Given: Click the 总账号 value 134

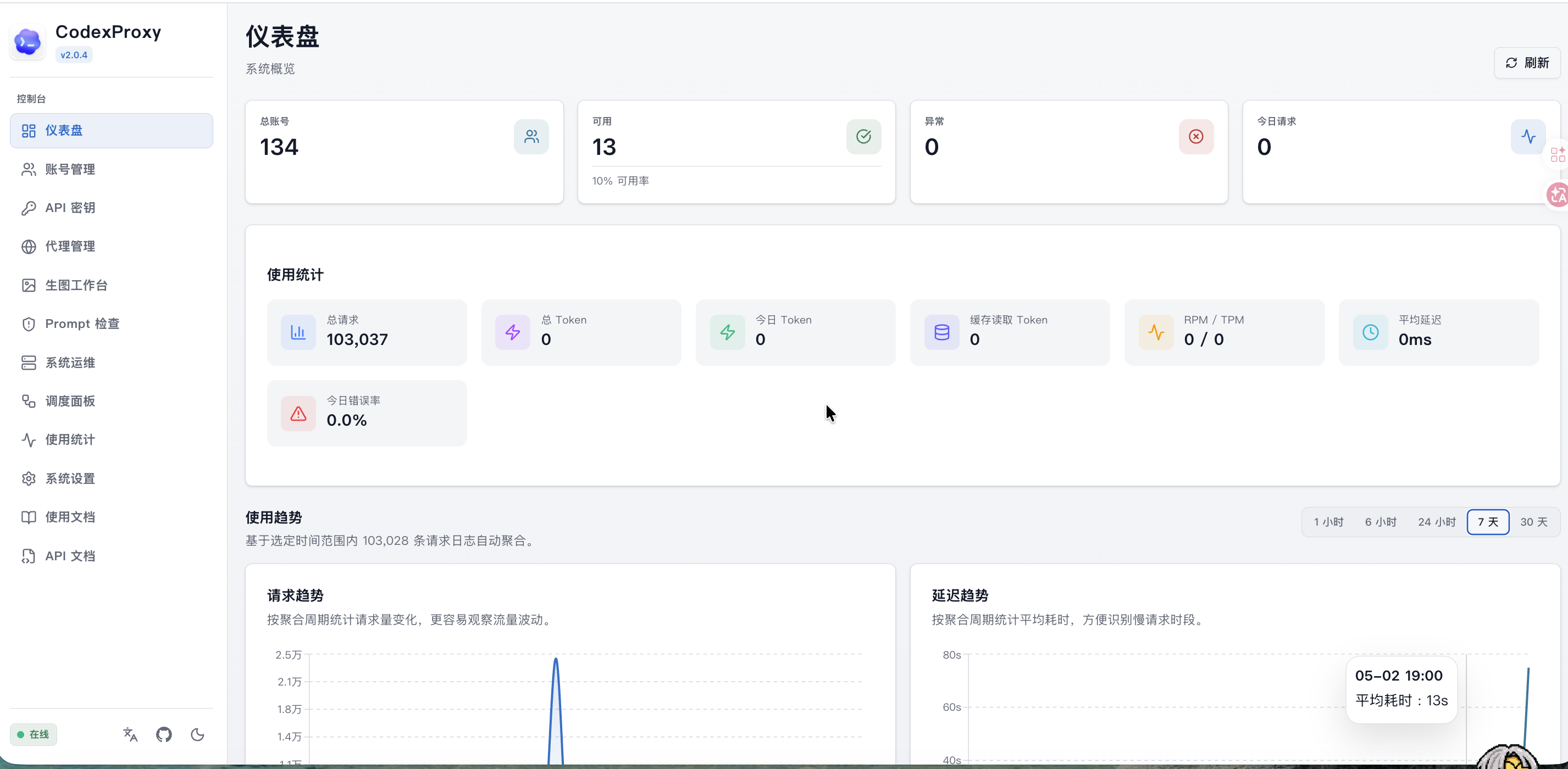Looking at the screenshot, I should coord(279,147).
